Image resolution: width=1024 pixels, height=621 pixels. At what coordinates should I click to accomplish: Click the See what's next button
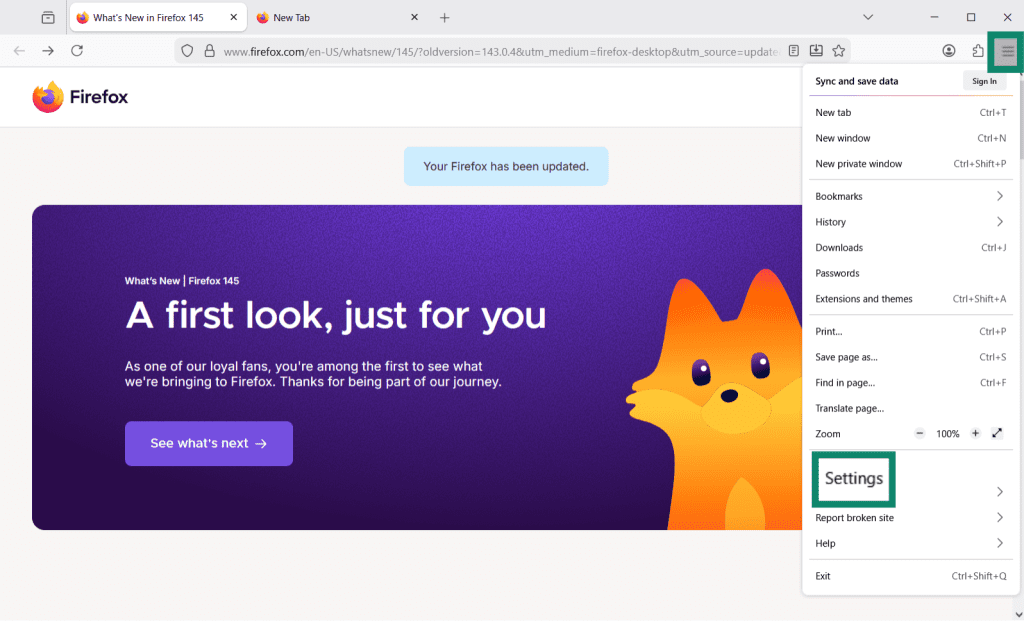[x=209, y=443]
